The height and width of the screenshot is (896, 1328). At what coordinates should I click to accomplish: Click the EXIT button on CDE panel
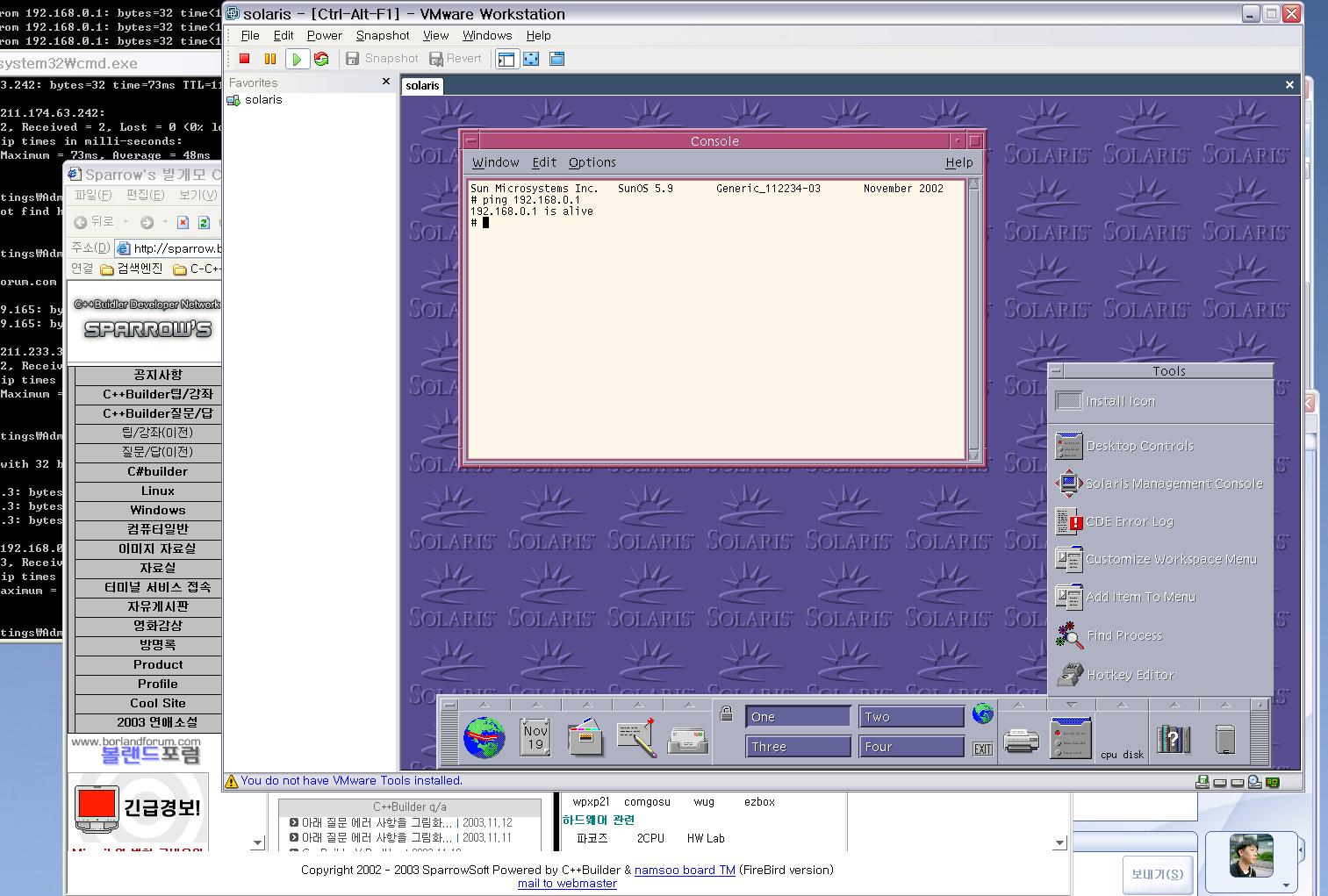tap(983, 749)
